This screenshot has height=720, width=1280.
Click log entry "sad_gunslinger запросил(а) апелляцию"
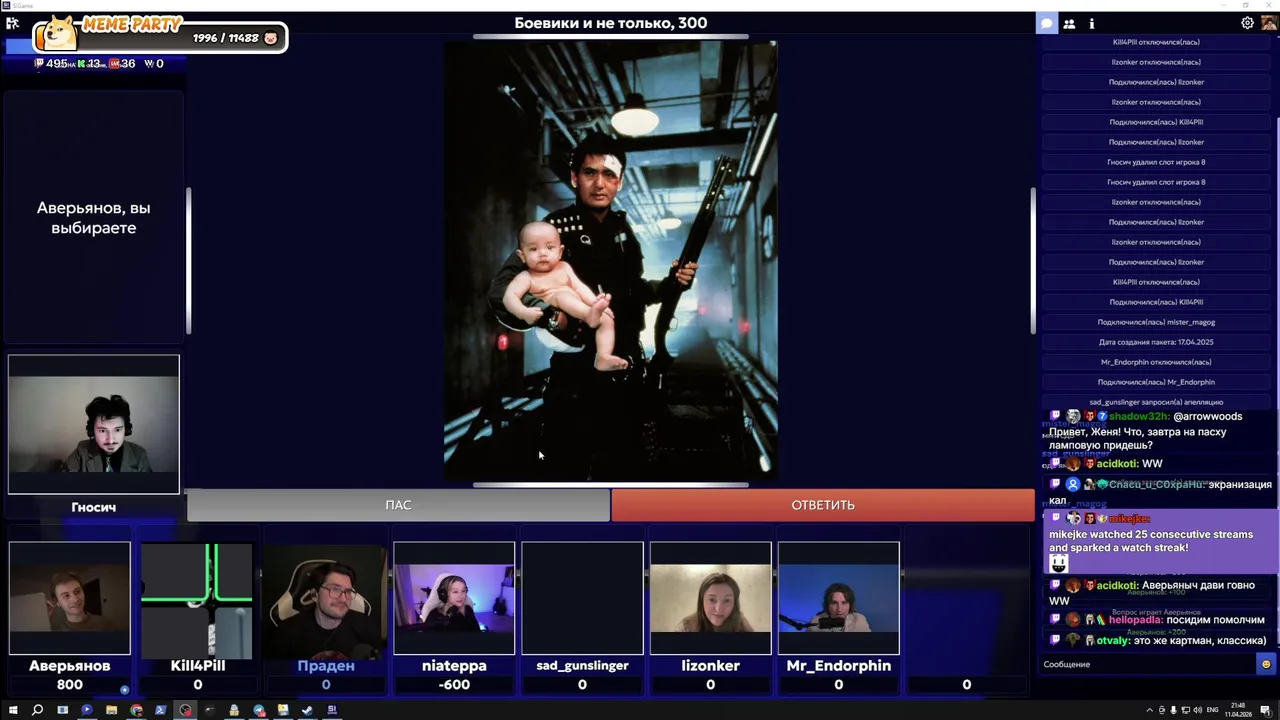point(1156,402)
